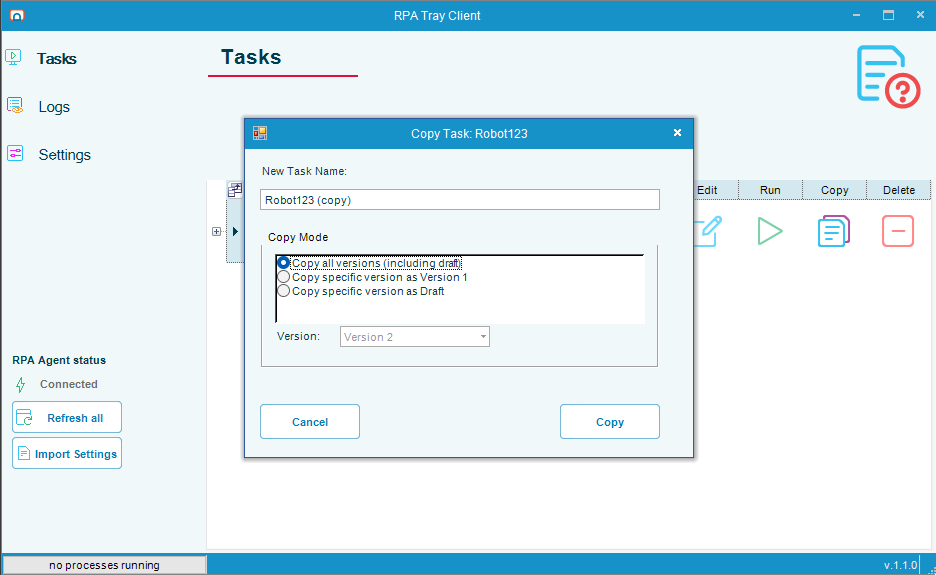
Task: Go to Logs in the sidebar menu
Action: [x=54, y=107]
